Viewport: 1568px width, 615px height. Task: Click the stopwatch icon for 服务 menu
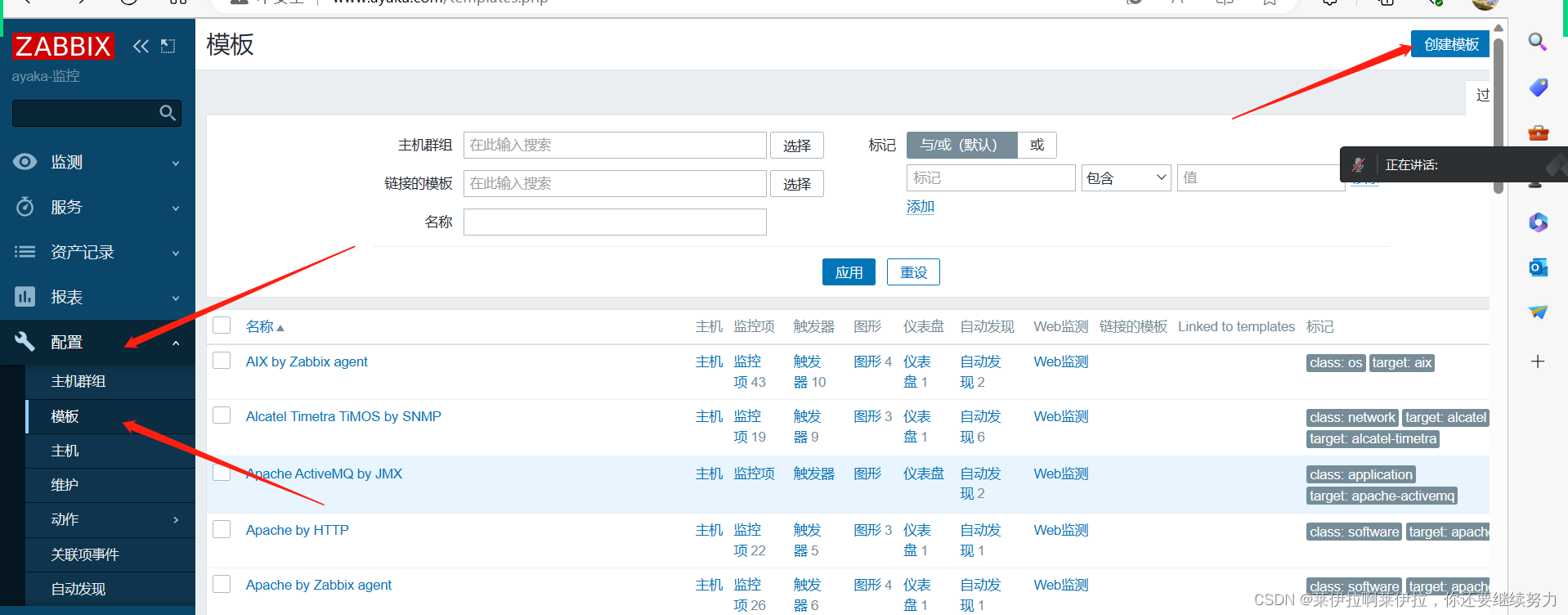click(25, 207)
